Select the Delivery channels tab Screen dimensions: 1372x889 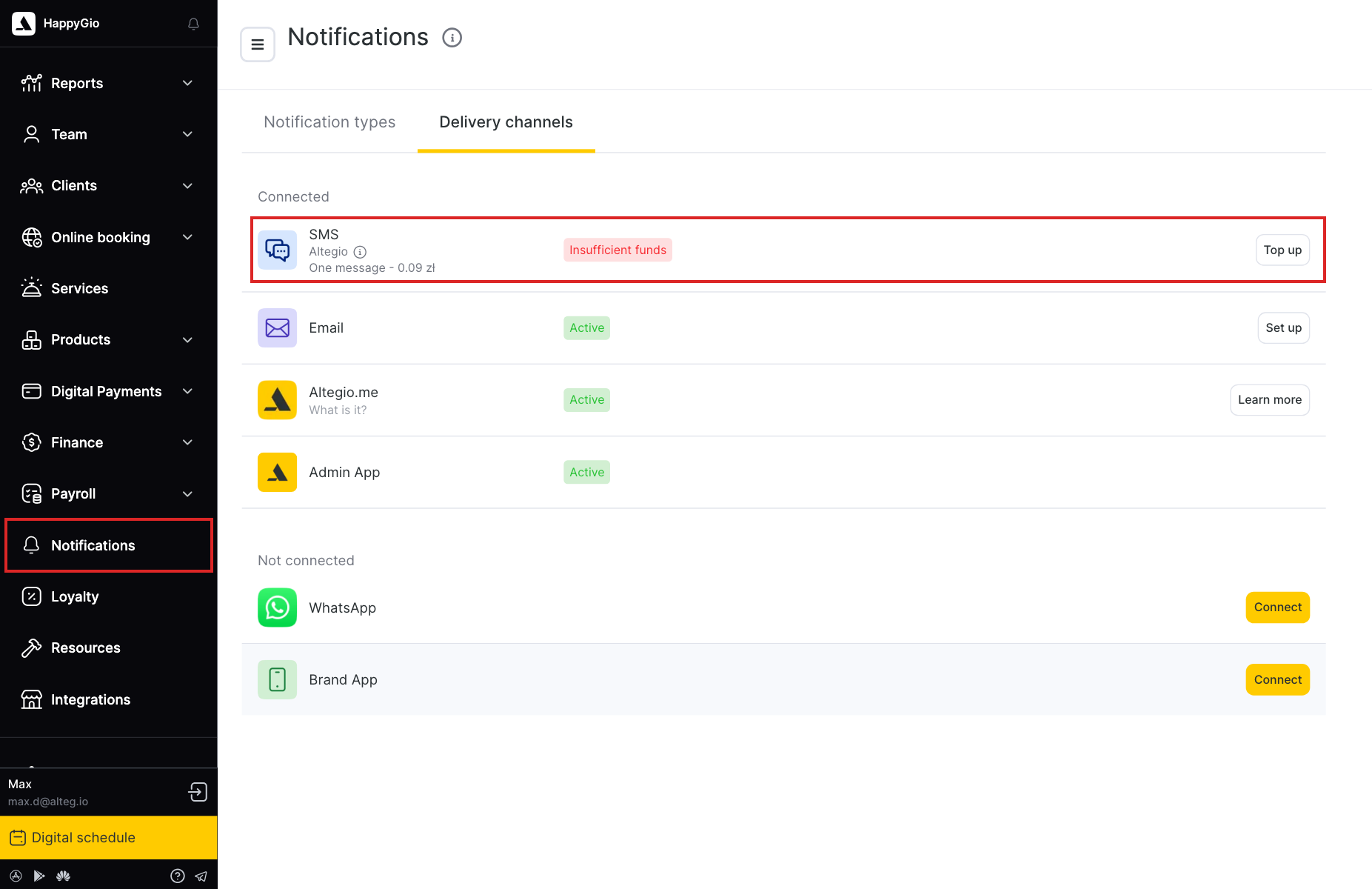pos(506,122)
